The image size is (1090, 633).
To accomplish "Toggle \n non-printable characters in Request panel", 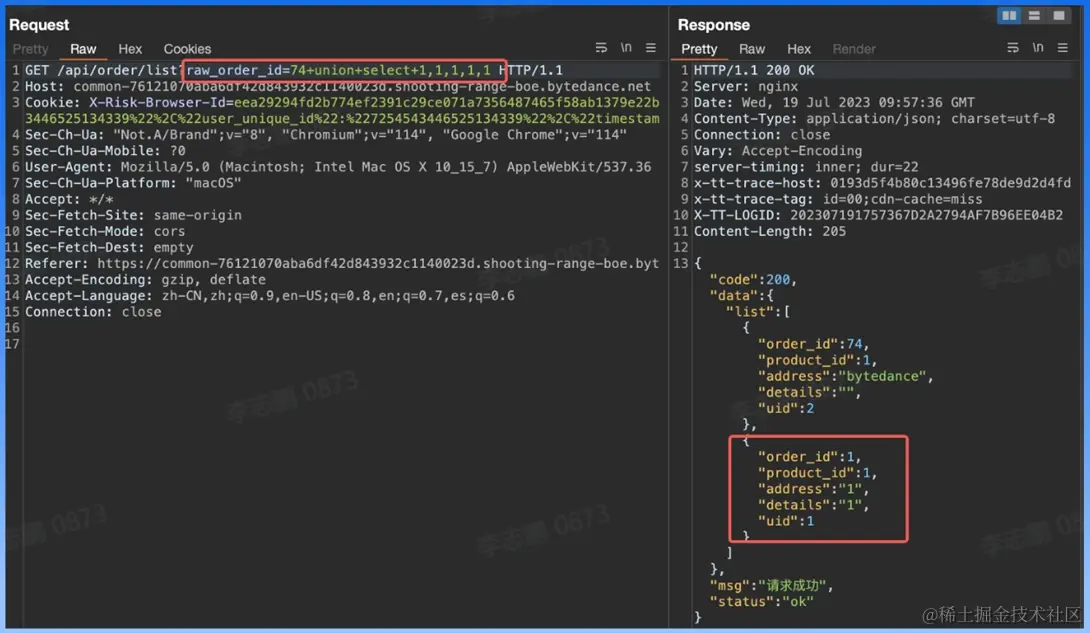I will pyautogui.click(x=626, y=48).
